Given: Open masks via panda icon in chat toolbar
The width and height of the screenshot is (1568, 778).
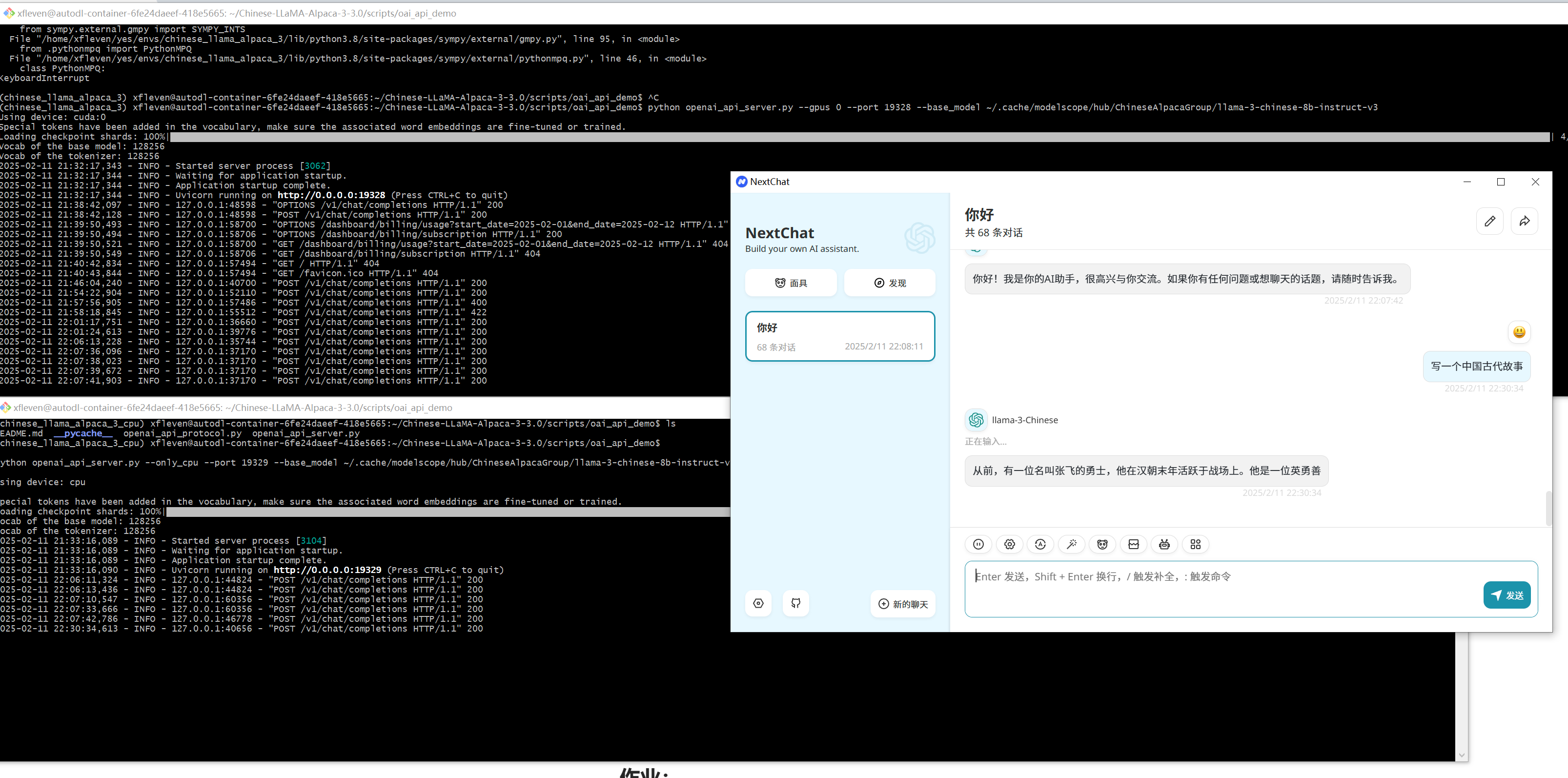Looking at the screenshot, I should 1102,544.
